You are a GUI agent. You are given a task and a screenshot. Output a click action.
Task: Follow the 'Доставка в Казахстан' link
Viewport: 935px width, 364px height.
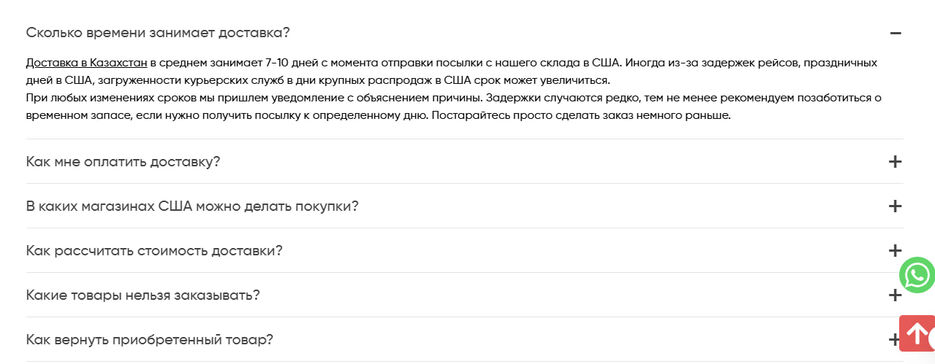tap(86, 63)
